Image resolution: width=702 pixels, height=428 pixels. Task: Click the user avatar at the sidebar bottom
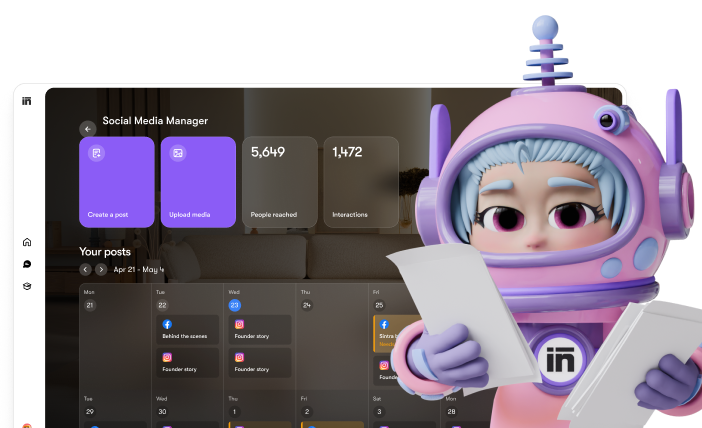coord(27,425)
